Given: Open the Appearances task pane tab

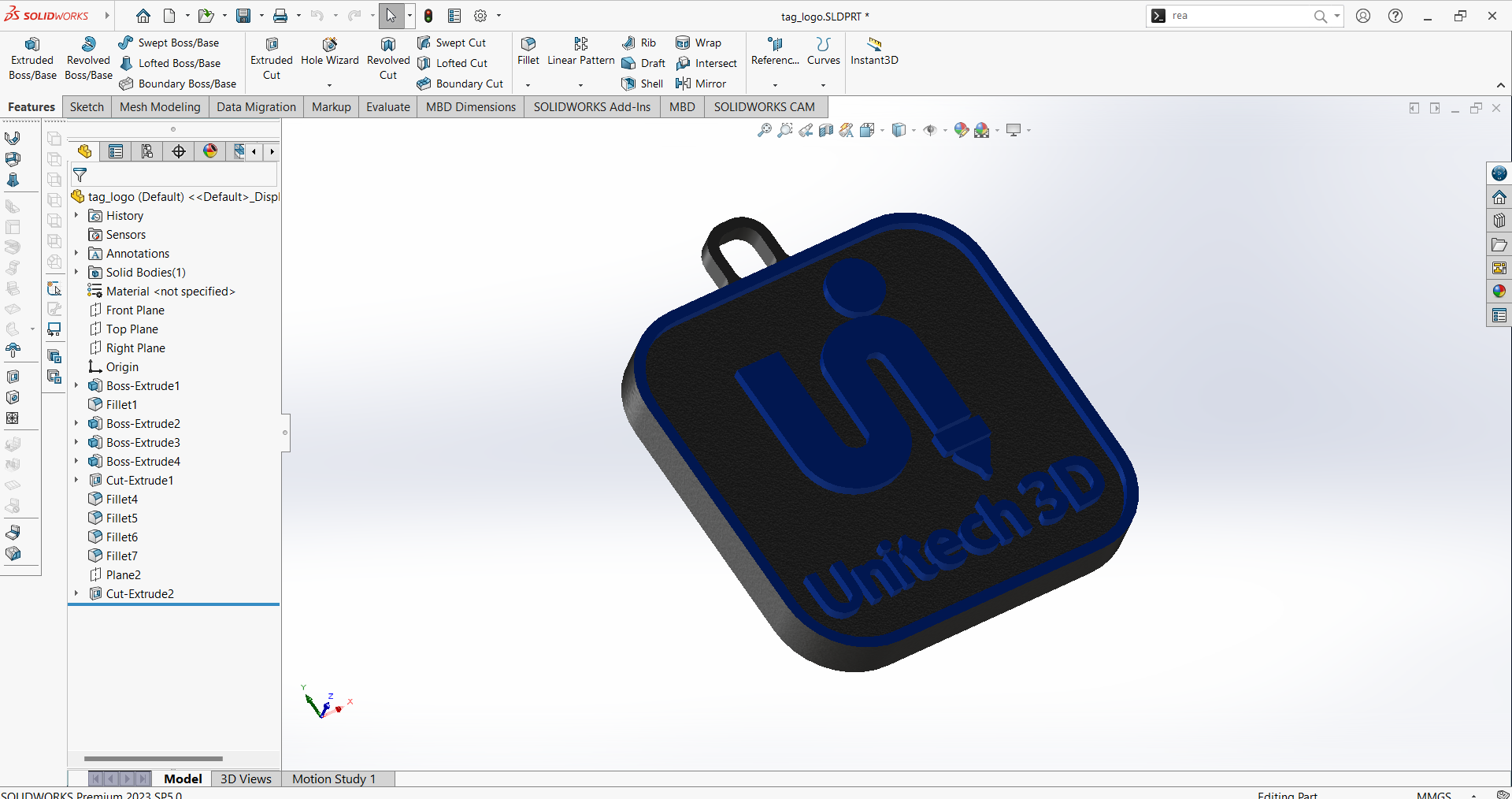Looking at the screenshot, I should [1499, 292].
